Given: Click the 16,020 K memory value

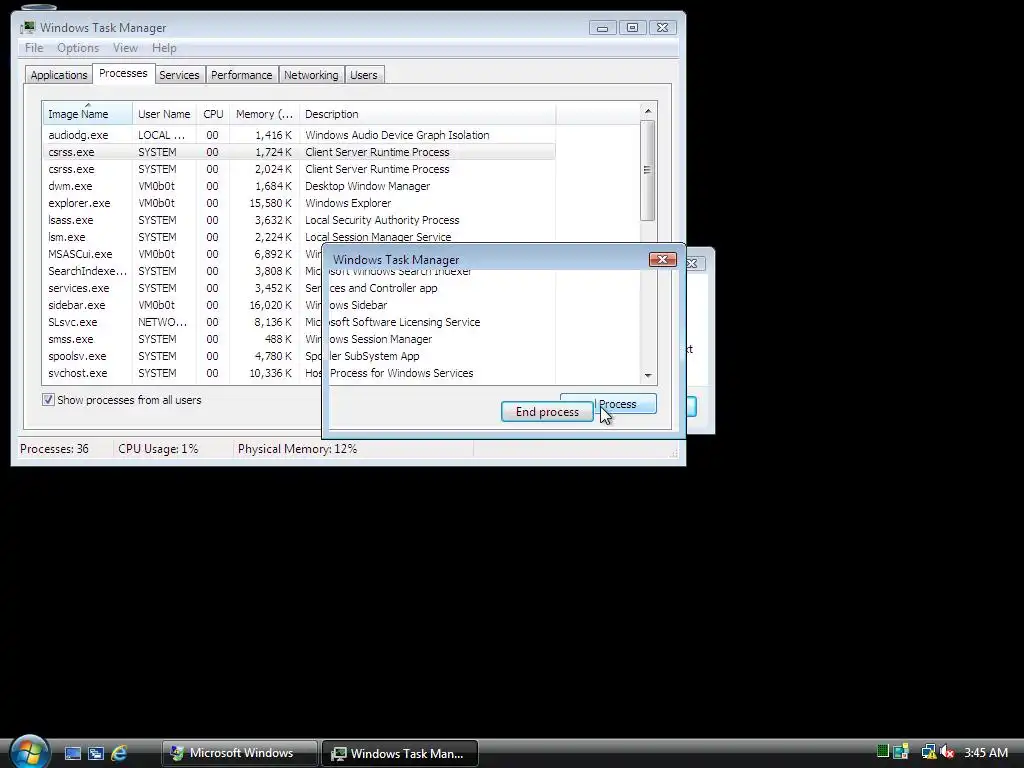Looking at the screenshot, I should tap(270, 304).
